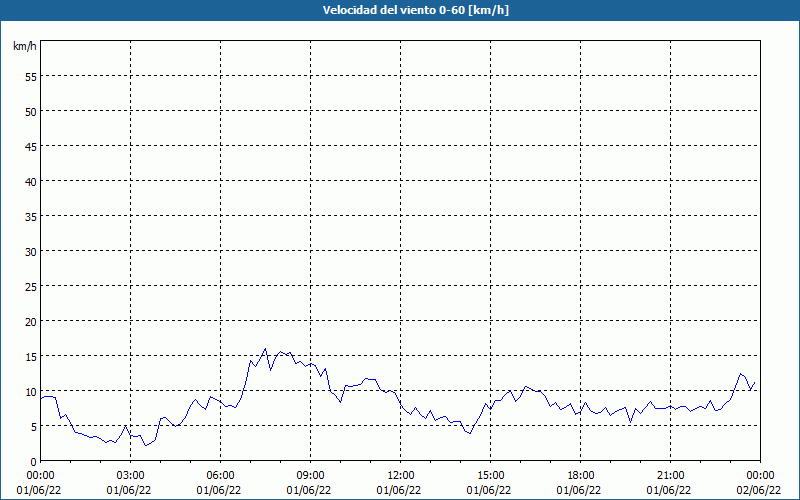
Task: Click the 21:00 time axis label
Action: click(670, 476)
